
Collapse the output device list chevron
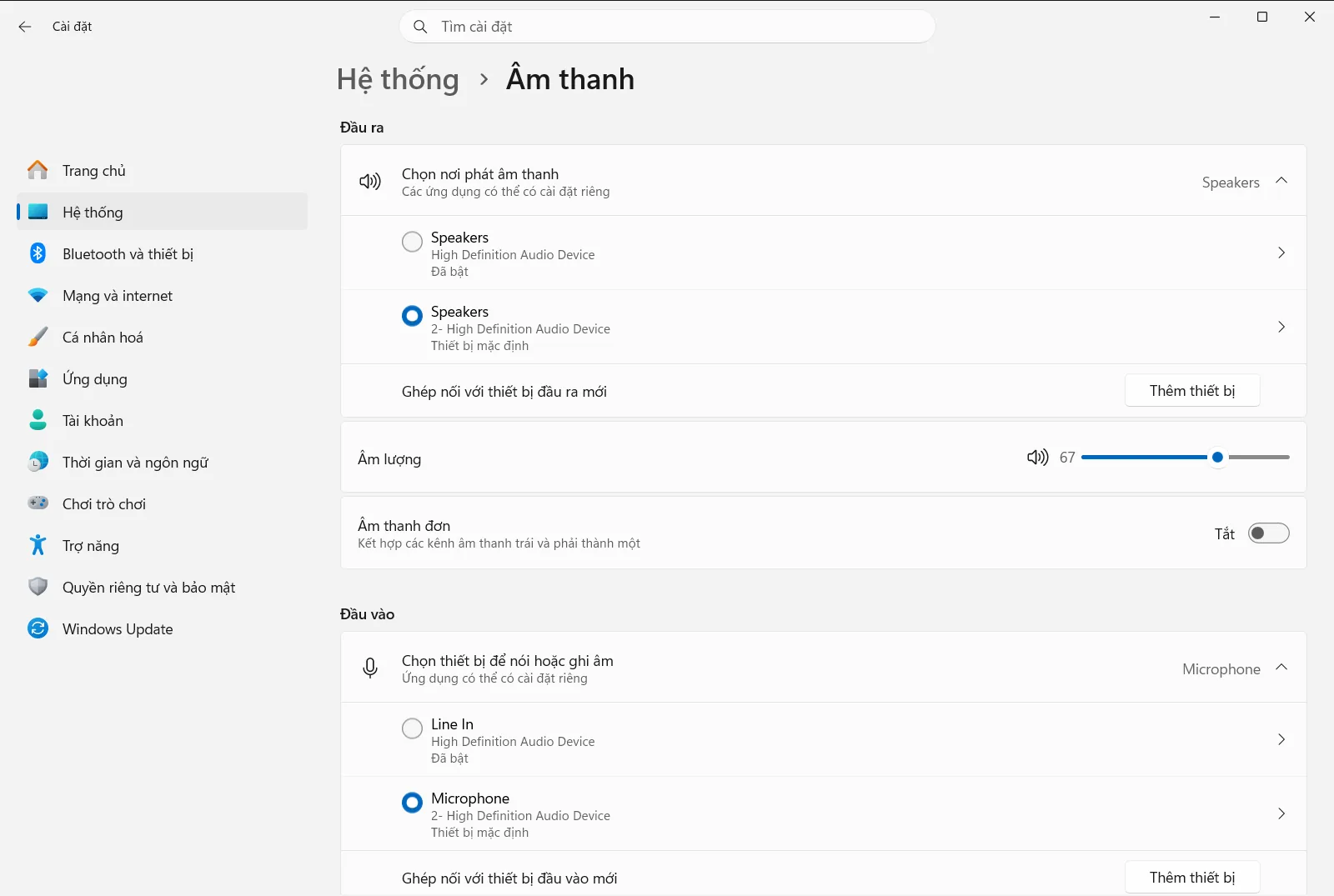coord(1281,181)
